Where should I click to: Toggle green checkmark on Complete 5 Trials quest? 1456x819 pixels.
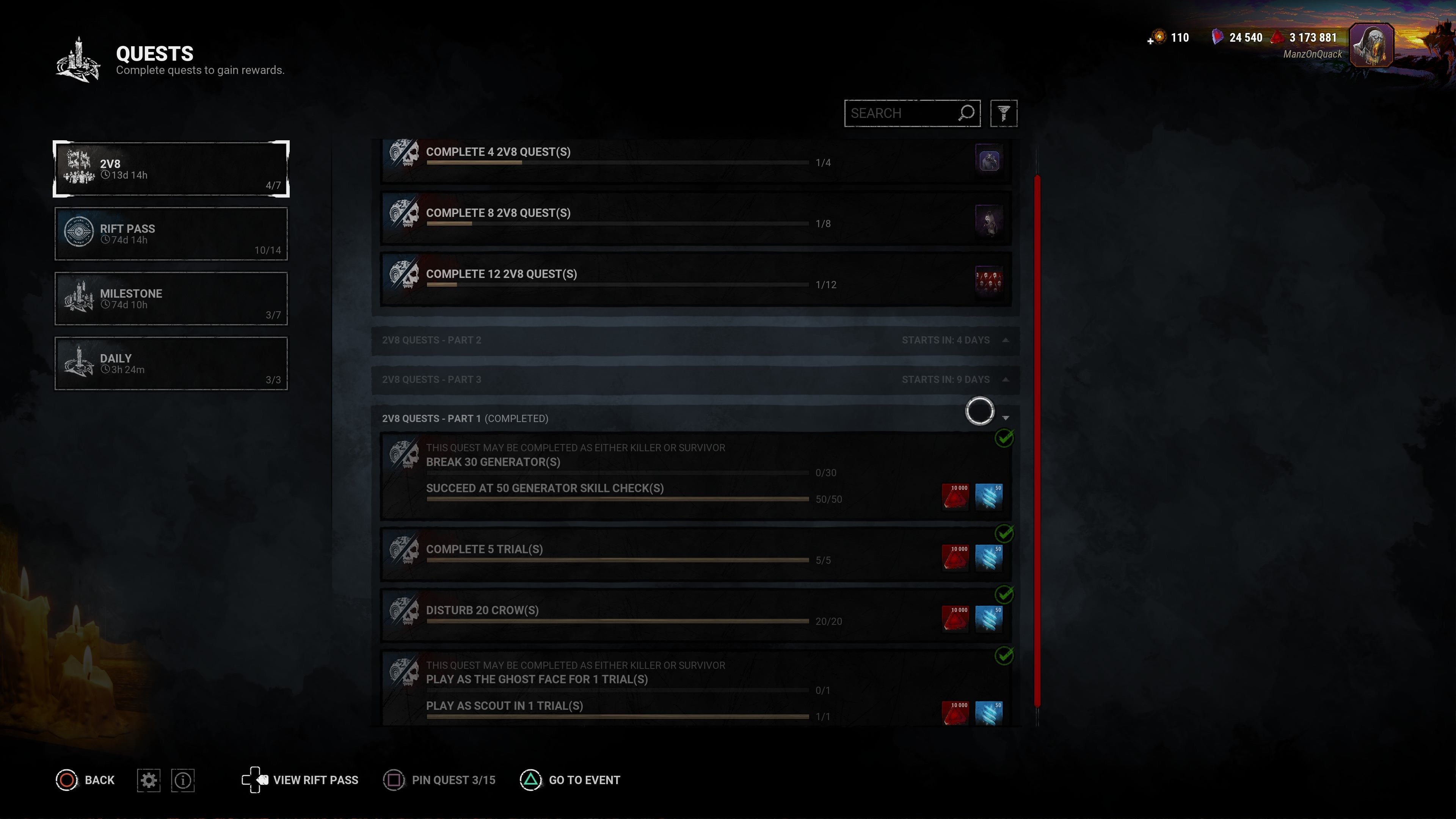(1004, 533)
